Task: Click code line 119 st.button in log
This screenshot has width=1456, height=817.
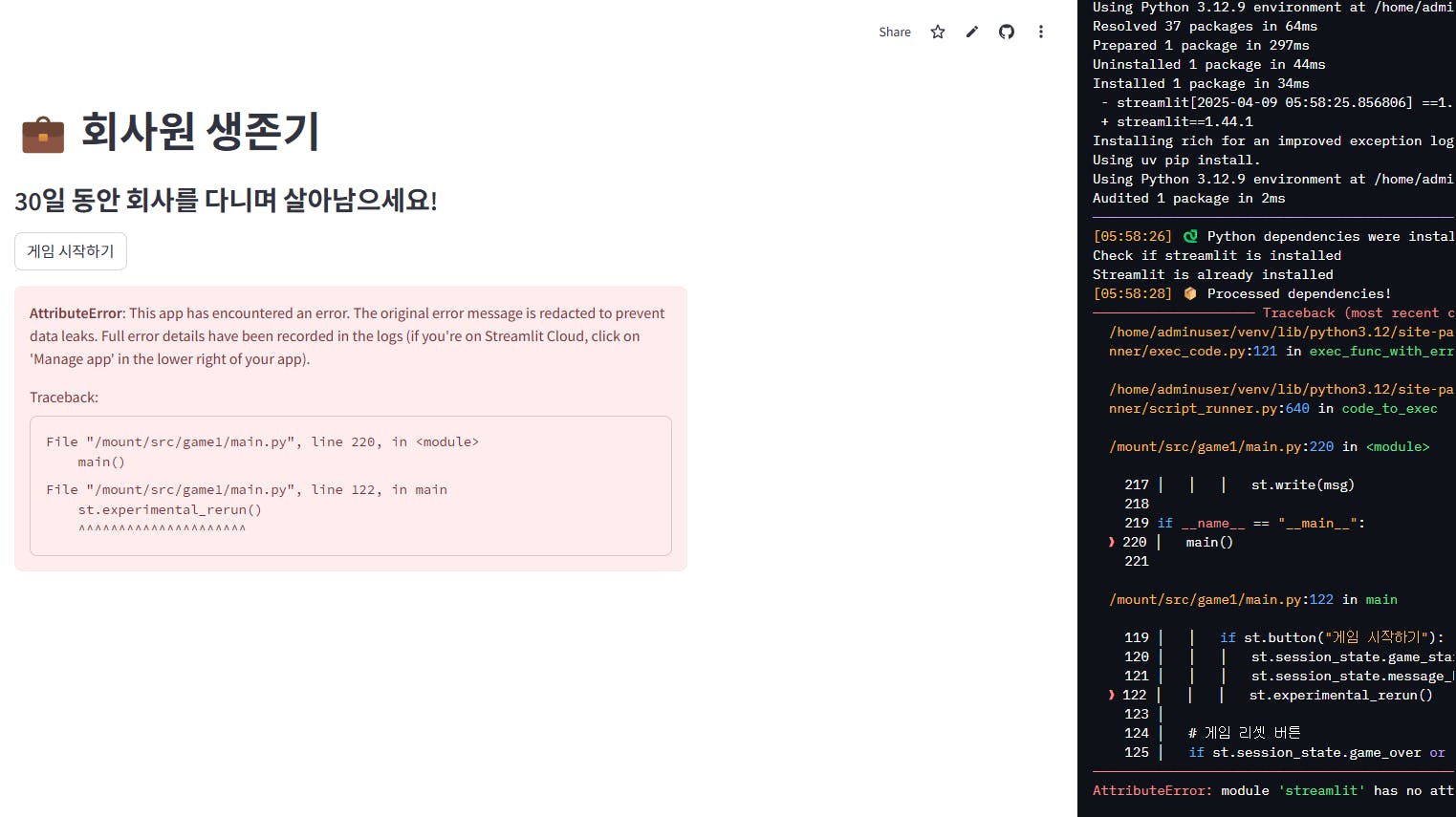Action: [x=1284, y=637]
